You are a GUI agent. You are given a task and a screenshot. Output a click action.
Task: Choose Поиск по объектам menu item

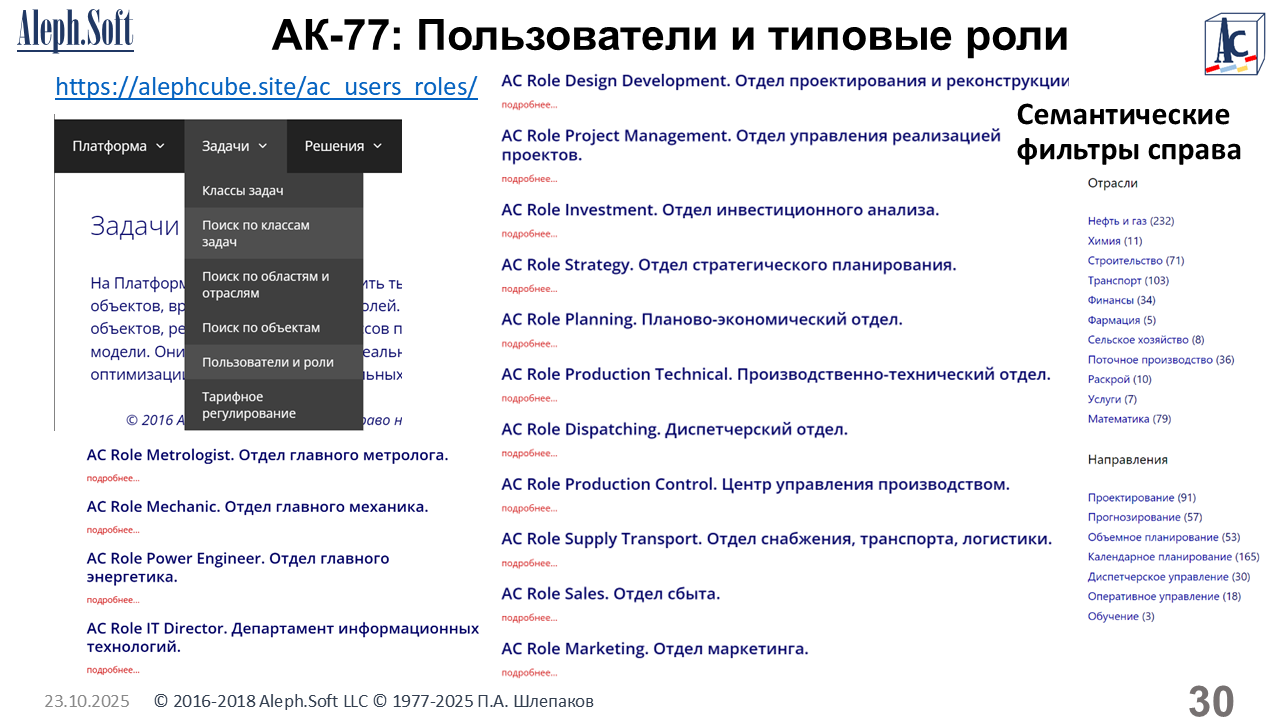(x=261, y=327)
